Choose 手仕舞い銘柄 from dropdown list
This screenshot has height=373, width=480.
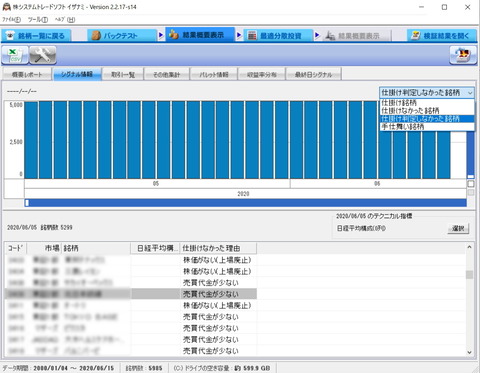pyautogui.click(x=427, y=127)
